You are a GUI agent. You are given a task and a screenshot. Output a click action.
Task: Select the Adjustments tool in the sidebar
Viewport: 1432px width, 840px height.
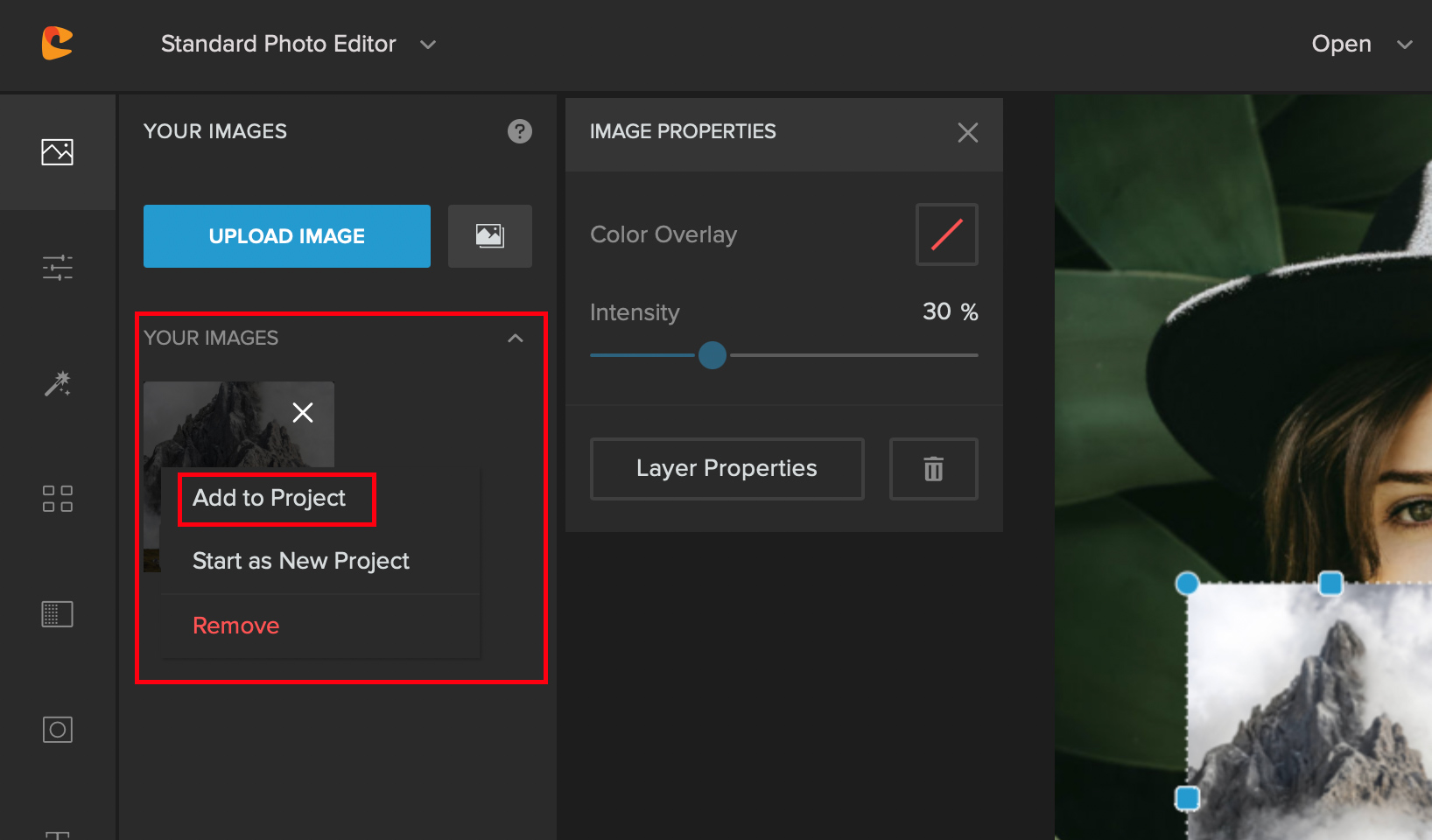tap(57, 267)
